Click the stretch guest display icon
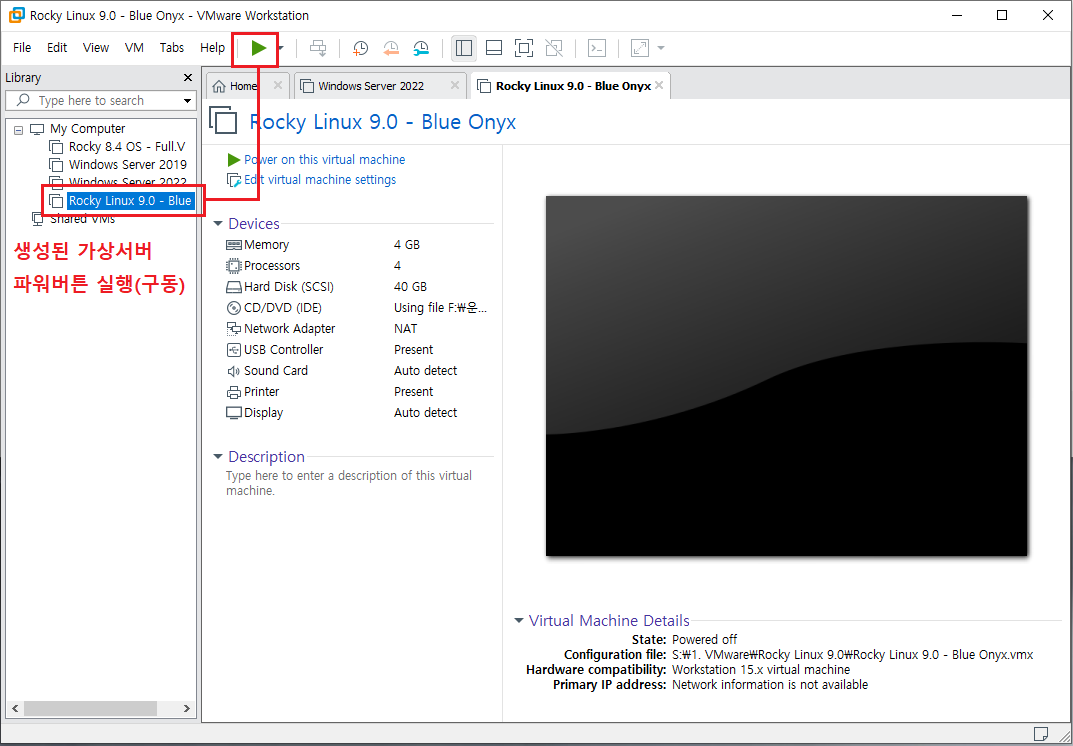Image resolution: width=1073 pixels, height=746 pixels. [x=640, y=48]
